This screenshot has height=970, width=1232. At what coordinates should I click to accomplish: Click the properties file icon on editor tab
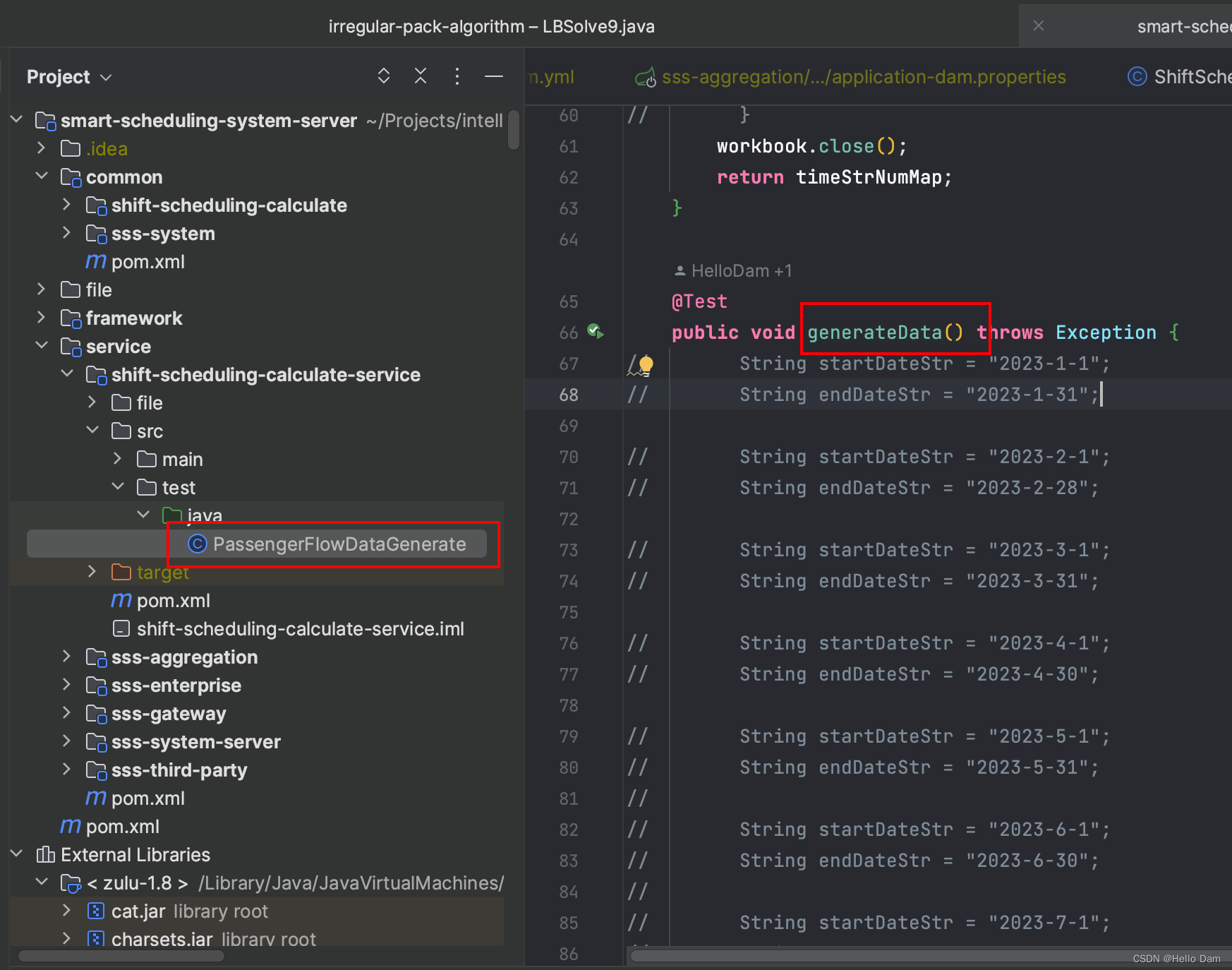[646, 77]
